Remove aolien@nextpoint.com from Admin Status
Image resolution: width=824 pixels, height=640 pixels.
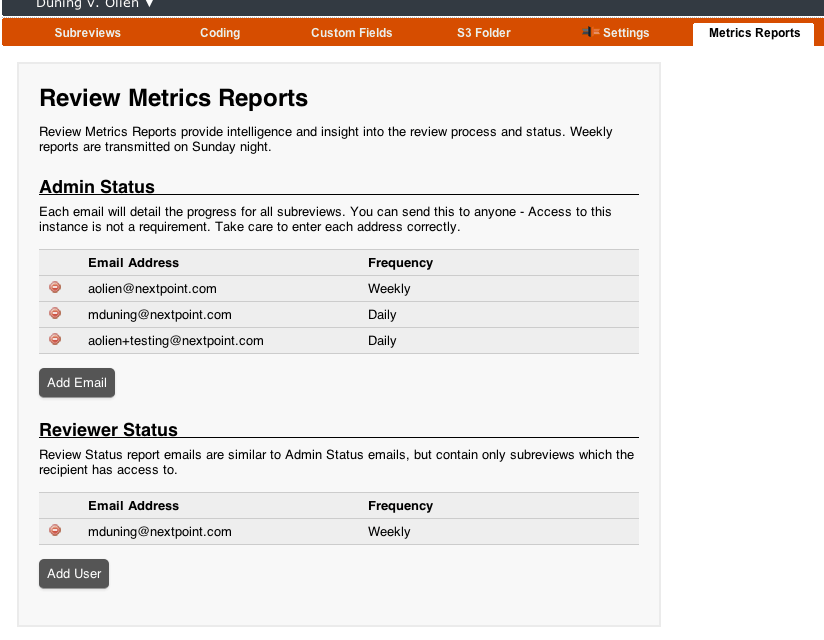(55, 288)
